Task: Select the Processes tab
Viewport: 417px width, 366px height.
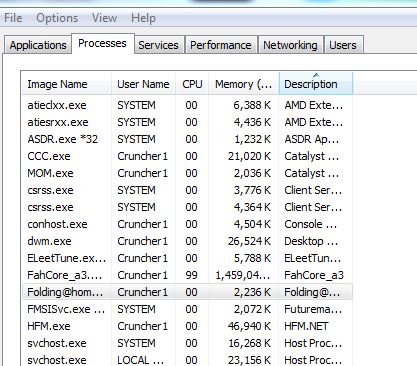Action: click(x=102, y=43)
